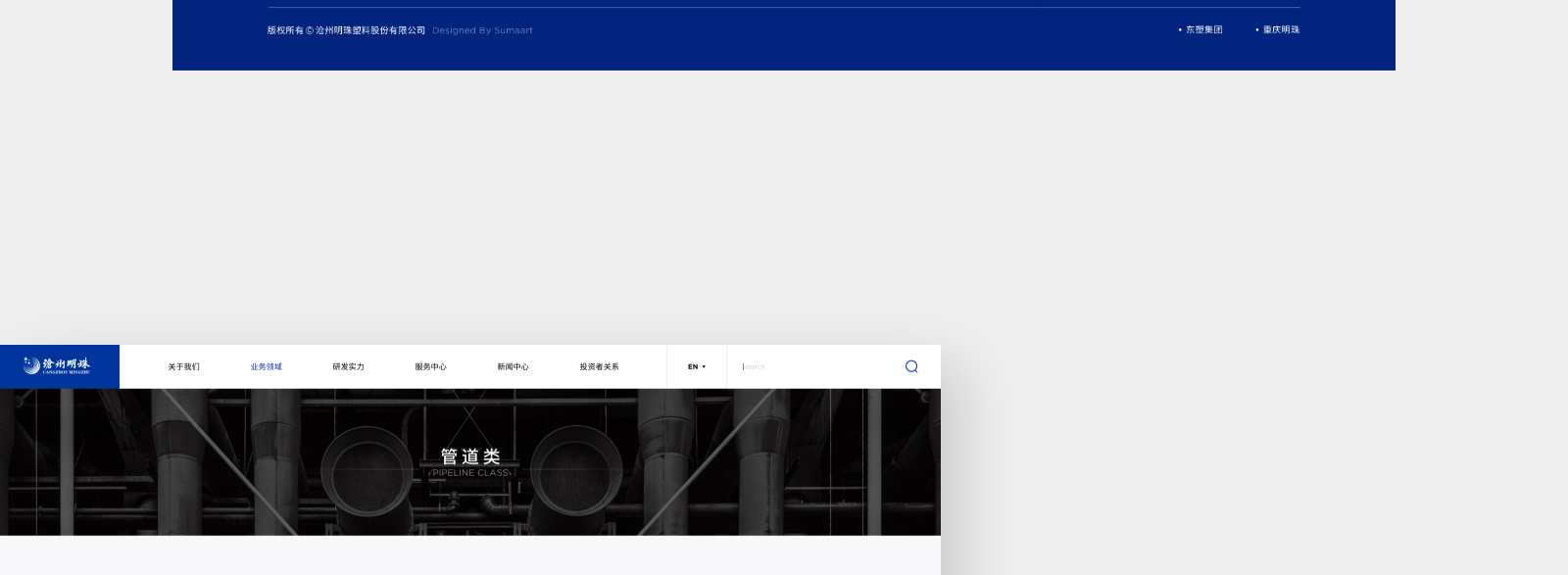Click the white content area below banner

(470, 555)
